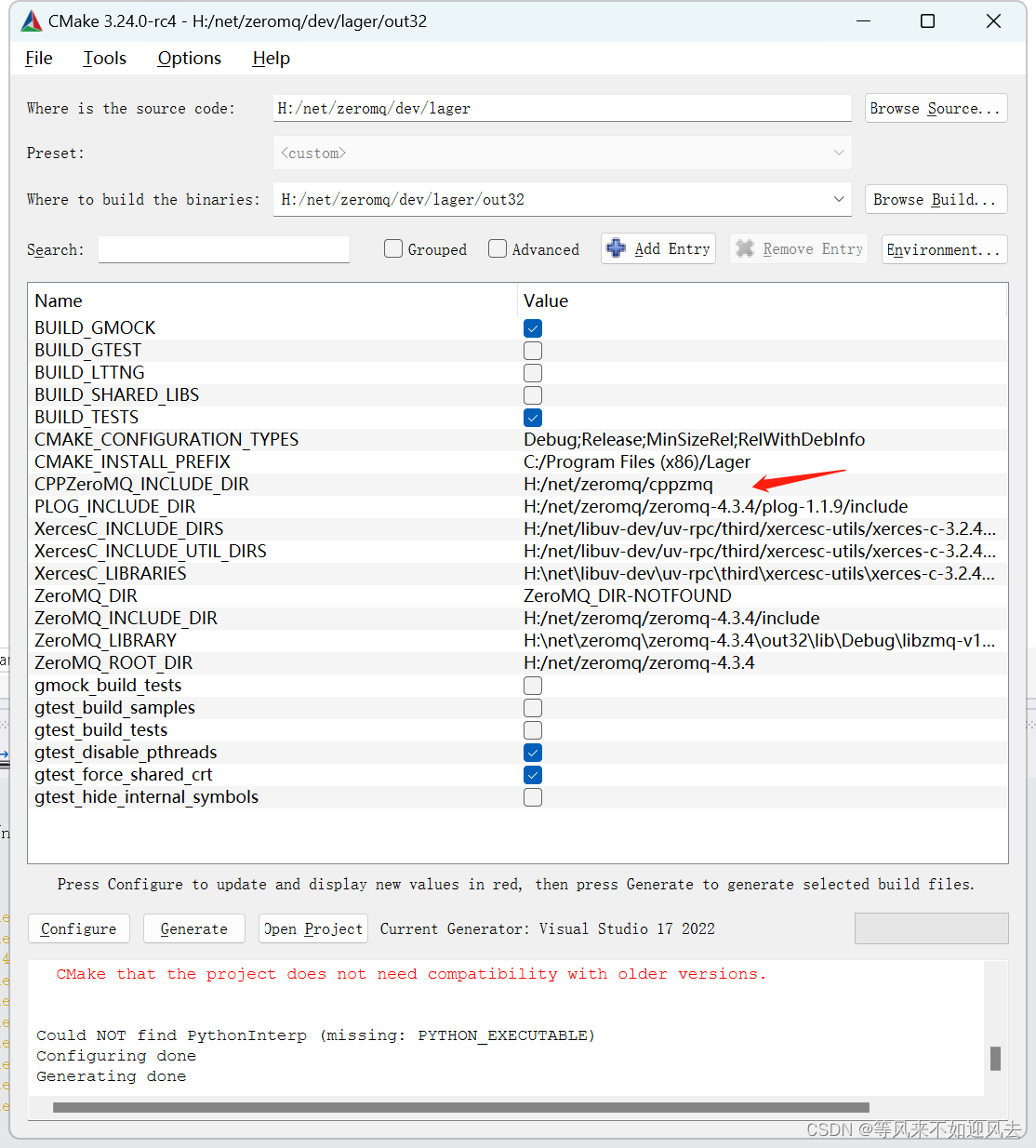Expand the build binaries path dropdown

pyautogui.click(x=838, y=199)
